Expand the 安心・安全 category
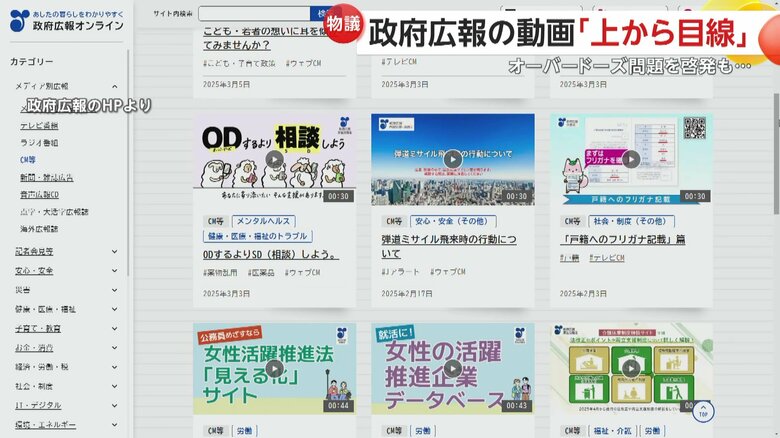This screenshot has height=438, width=780. pos(115,270)
